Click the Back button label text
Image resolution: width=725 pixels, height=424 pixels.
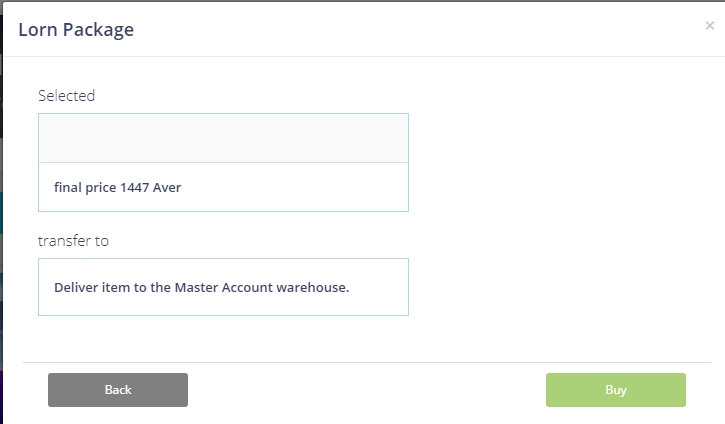pos(118,390)
